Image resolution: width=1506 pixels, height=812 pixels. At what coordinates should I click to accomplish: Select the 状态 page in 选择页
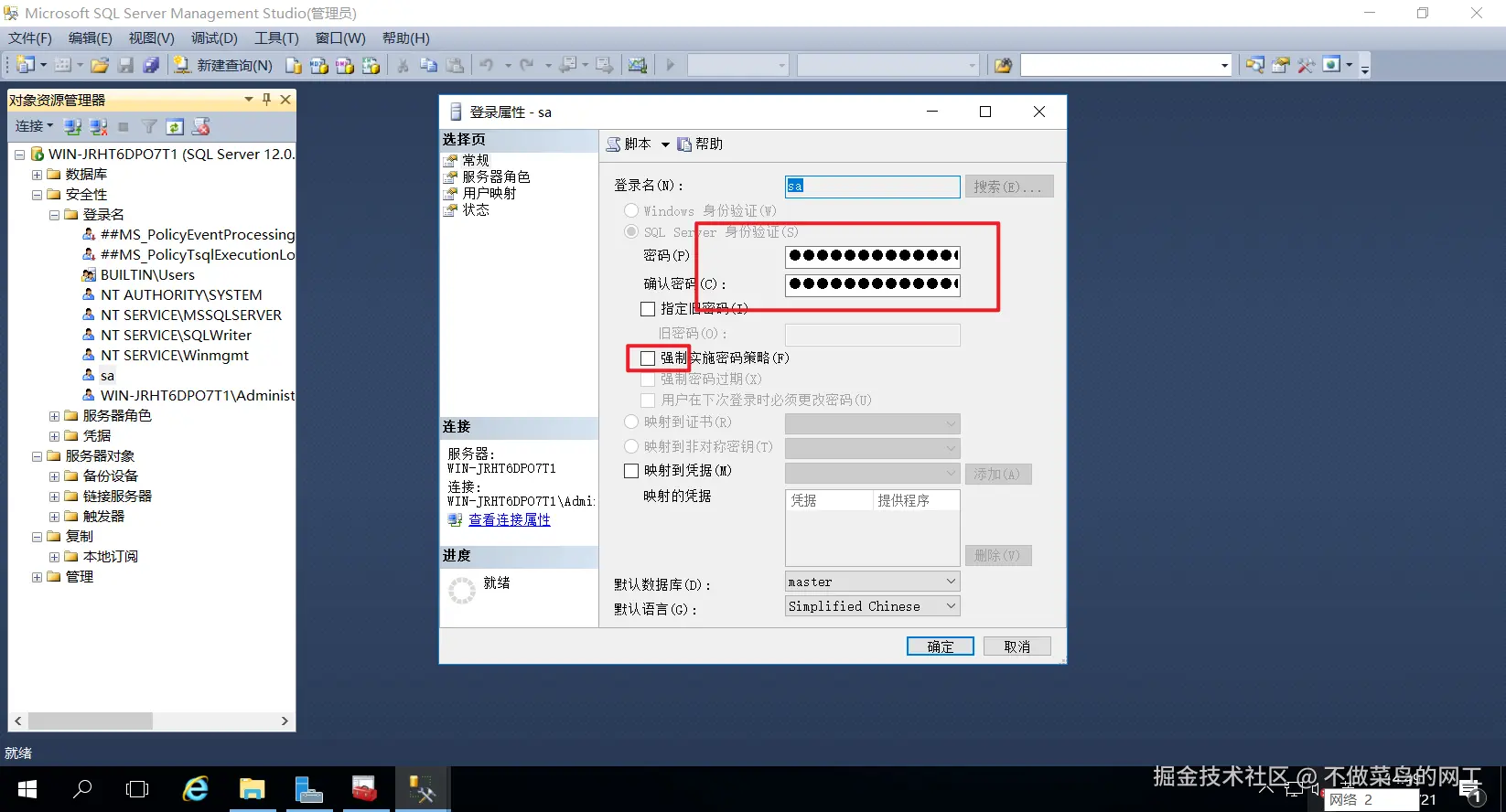[475, 209]
